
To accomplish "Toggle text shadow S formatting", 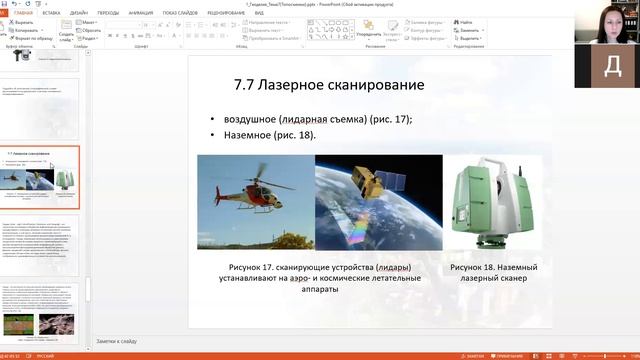I will coord(133,36).
